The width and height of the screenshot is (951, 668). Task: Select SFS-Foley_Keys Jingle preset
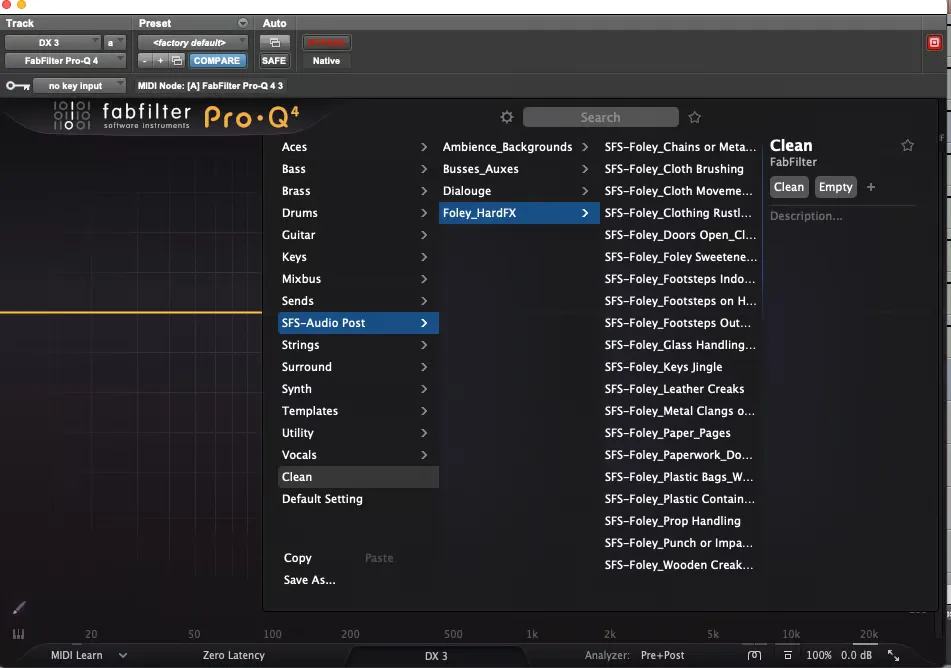point(663,367)
